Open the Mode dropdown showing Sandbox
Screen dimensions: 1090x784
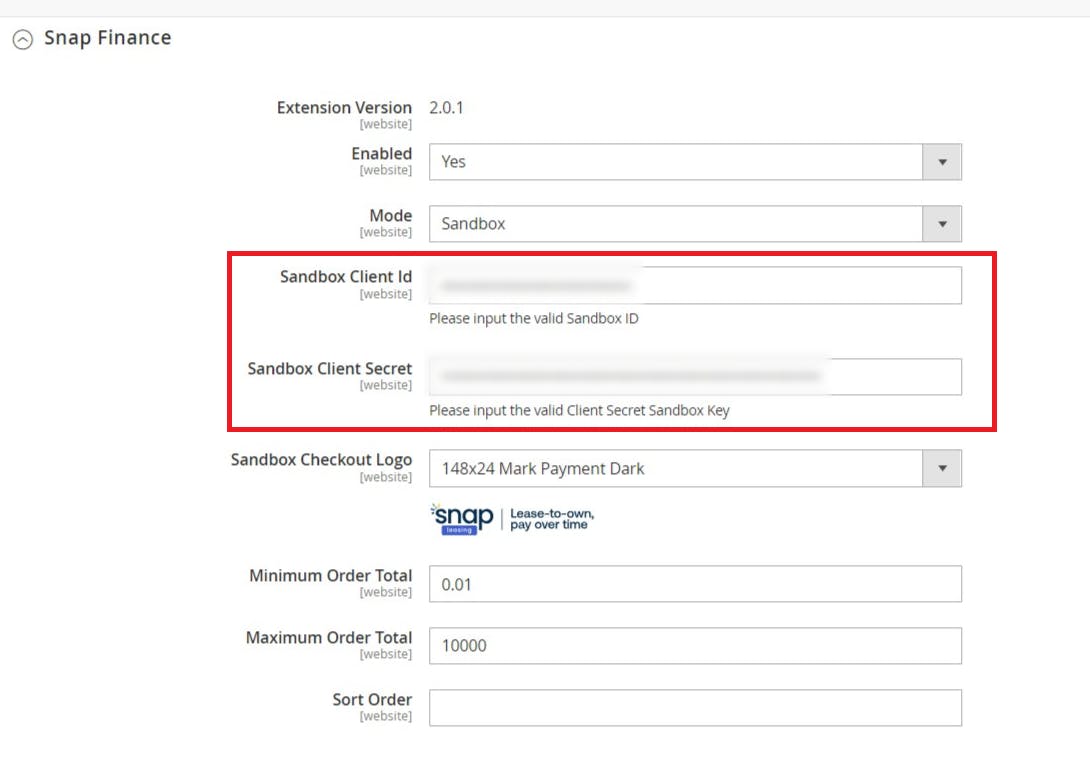695,224
